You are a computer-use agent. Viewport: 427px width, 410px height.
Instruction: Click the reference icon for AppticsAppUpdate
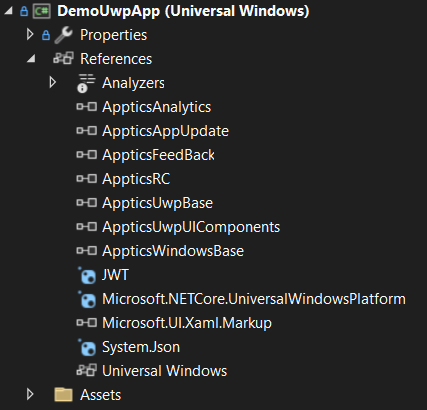(87, 131)
